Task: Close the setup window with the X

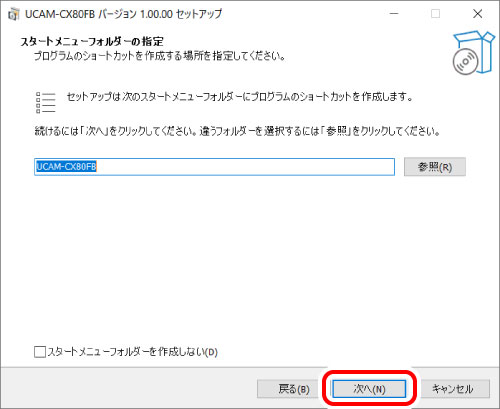Action: pos(478,14)
